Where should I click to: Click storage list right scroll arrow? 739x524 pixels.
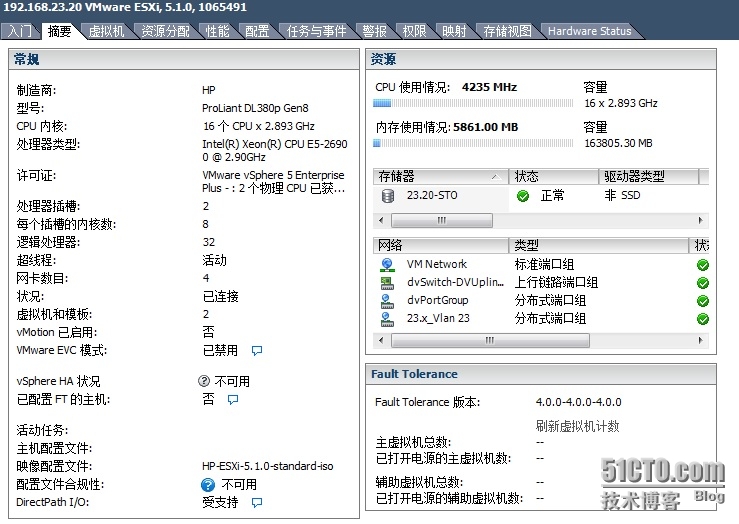[x=700, y=220]
